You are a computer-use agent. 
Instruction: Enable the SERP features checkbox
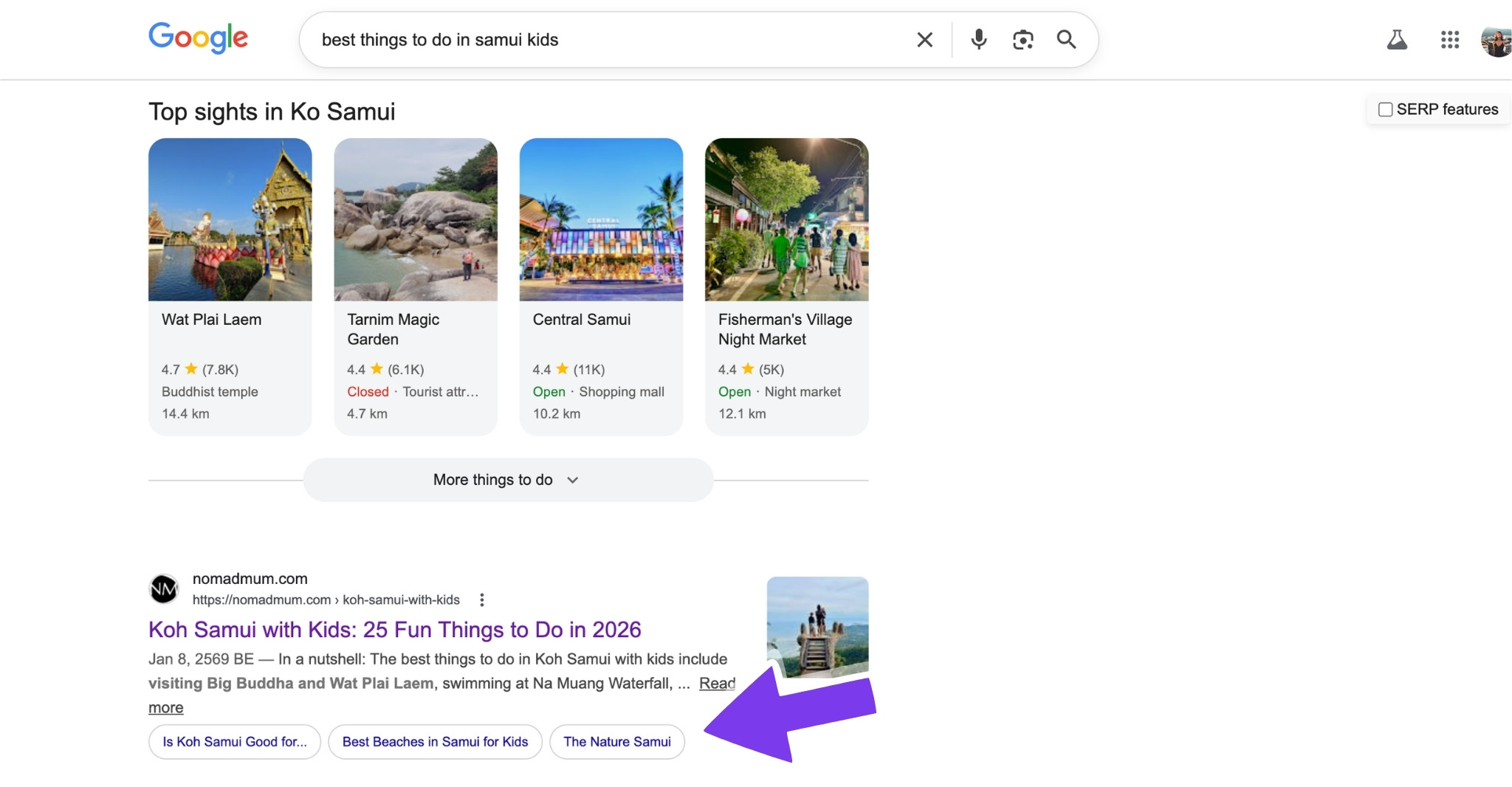1385,109
